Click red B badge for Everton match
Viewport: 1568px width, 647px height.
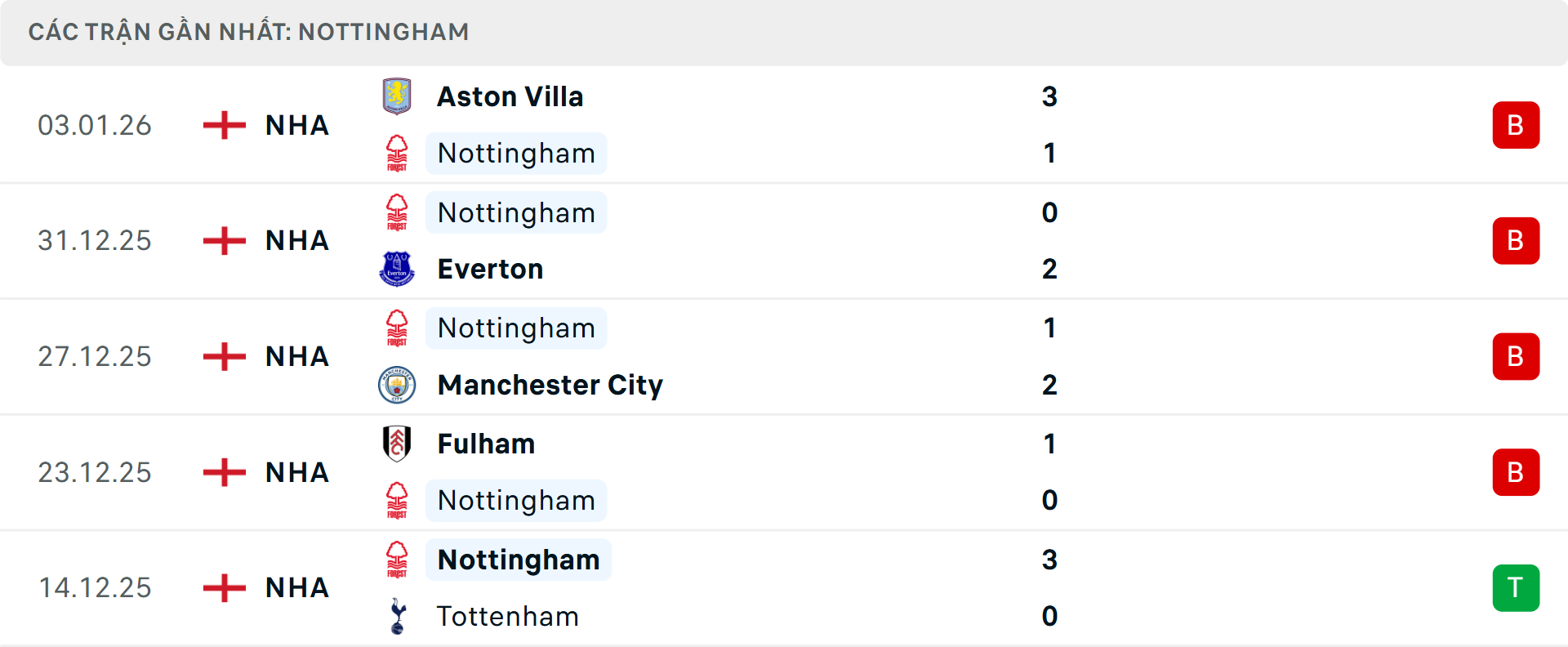(x=1516, y=241)
